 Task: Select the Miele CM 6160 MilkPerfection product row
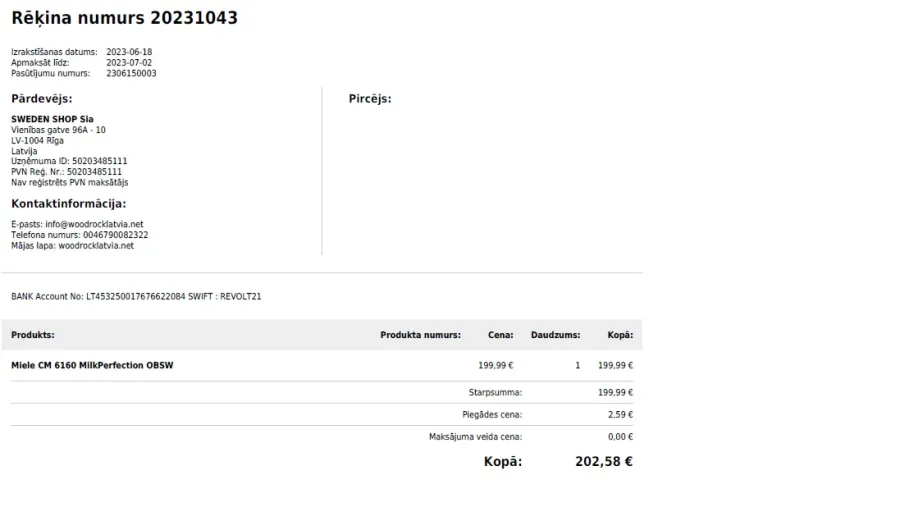point(322,366)
